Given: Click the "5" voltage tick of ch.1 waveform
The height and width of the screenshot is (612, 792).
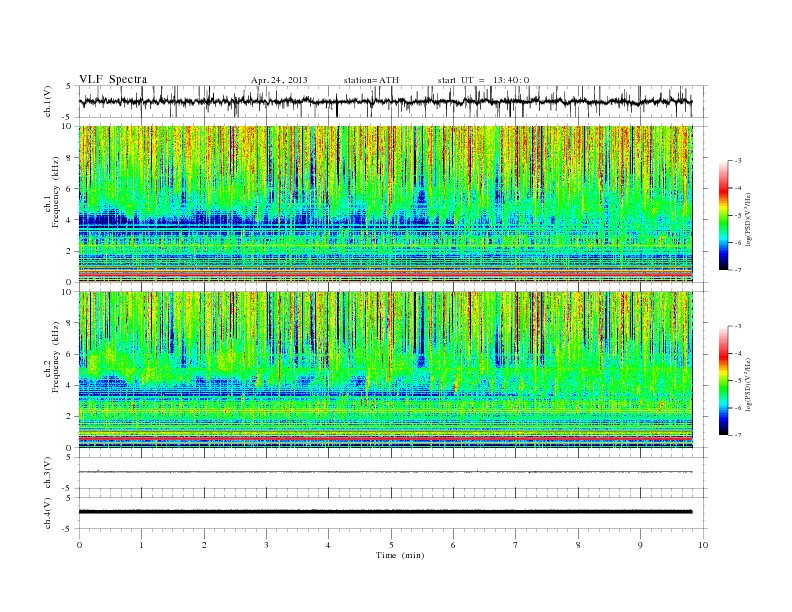Looking at the screenshot, I should (70, 86).
